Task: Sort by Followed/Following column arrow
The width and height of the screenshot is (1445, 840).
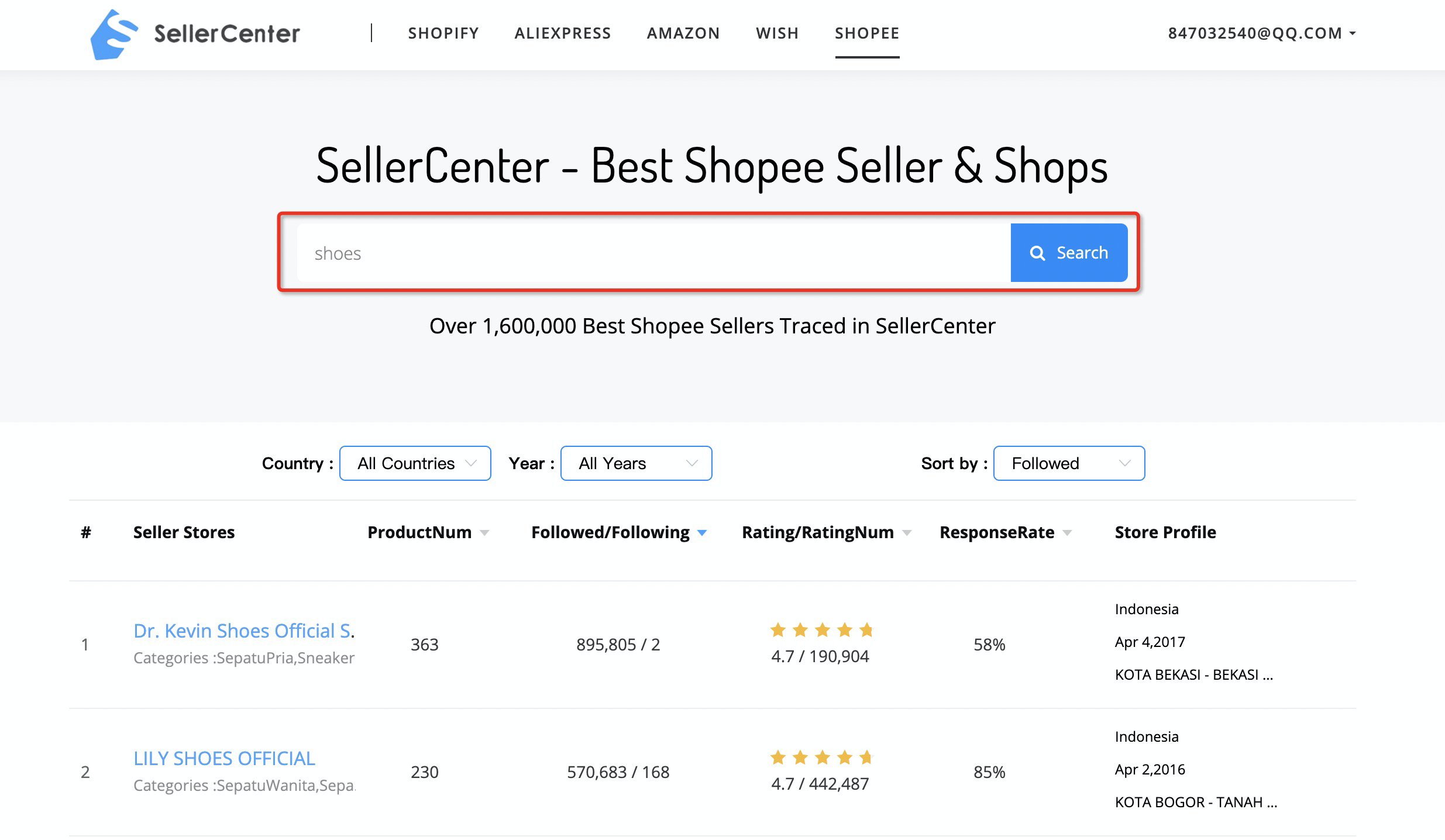Action: (x=702, y=533)
